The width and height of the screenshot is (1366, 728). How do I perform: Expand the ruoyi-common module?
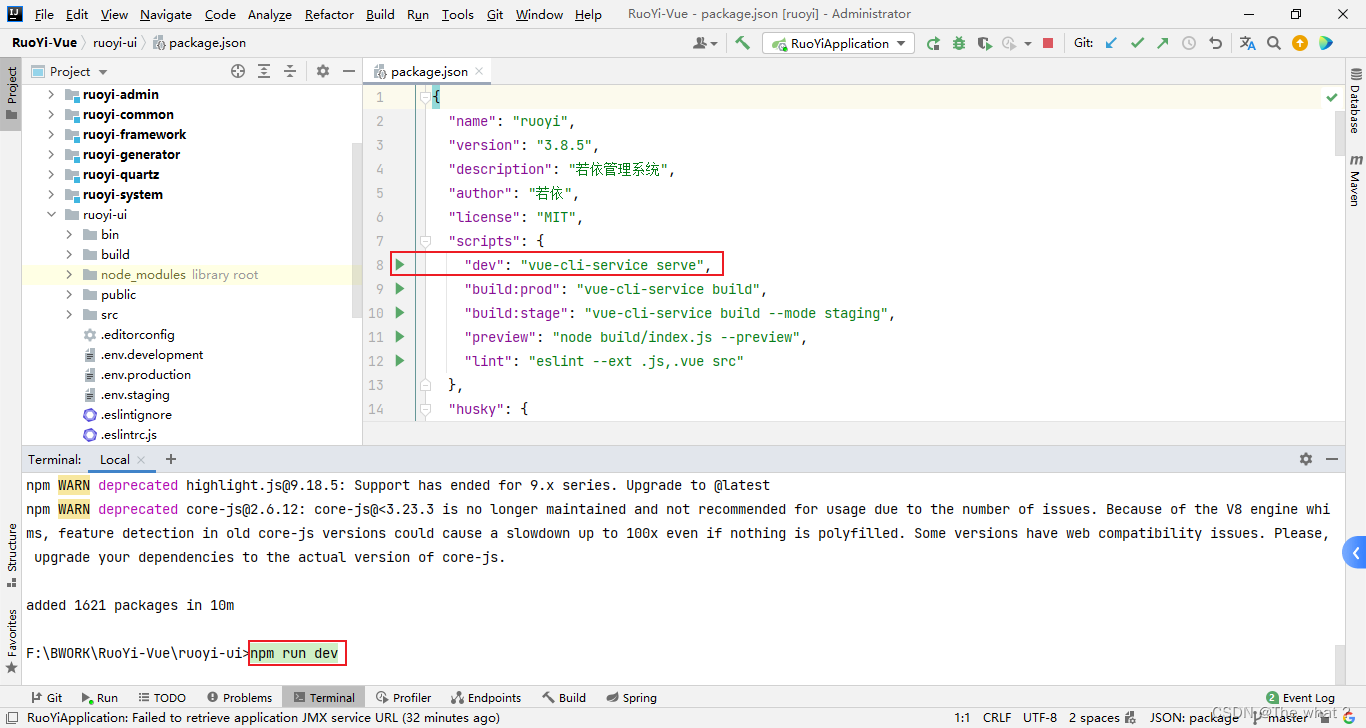coord(51,115)
